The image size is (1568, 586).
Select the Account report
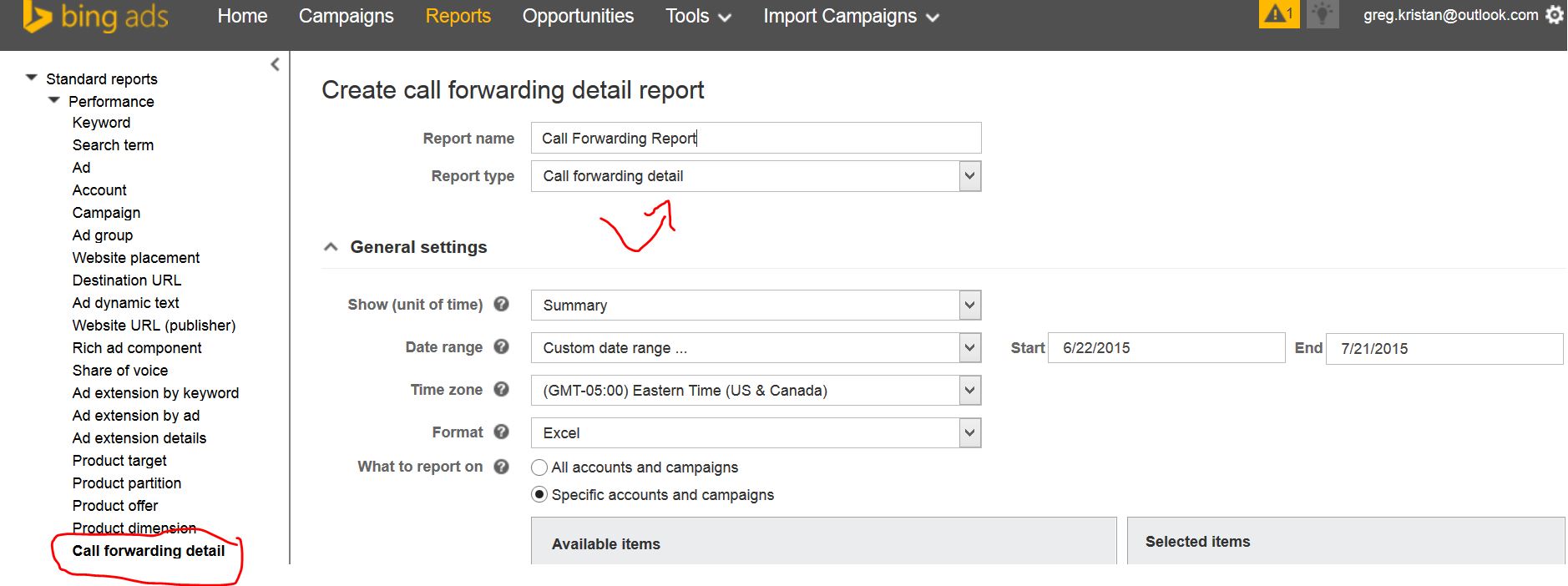pyautogui.click(x=99, y=190)
